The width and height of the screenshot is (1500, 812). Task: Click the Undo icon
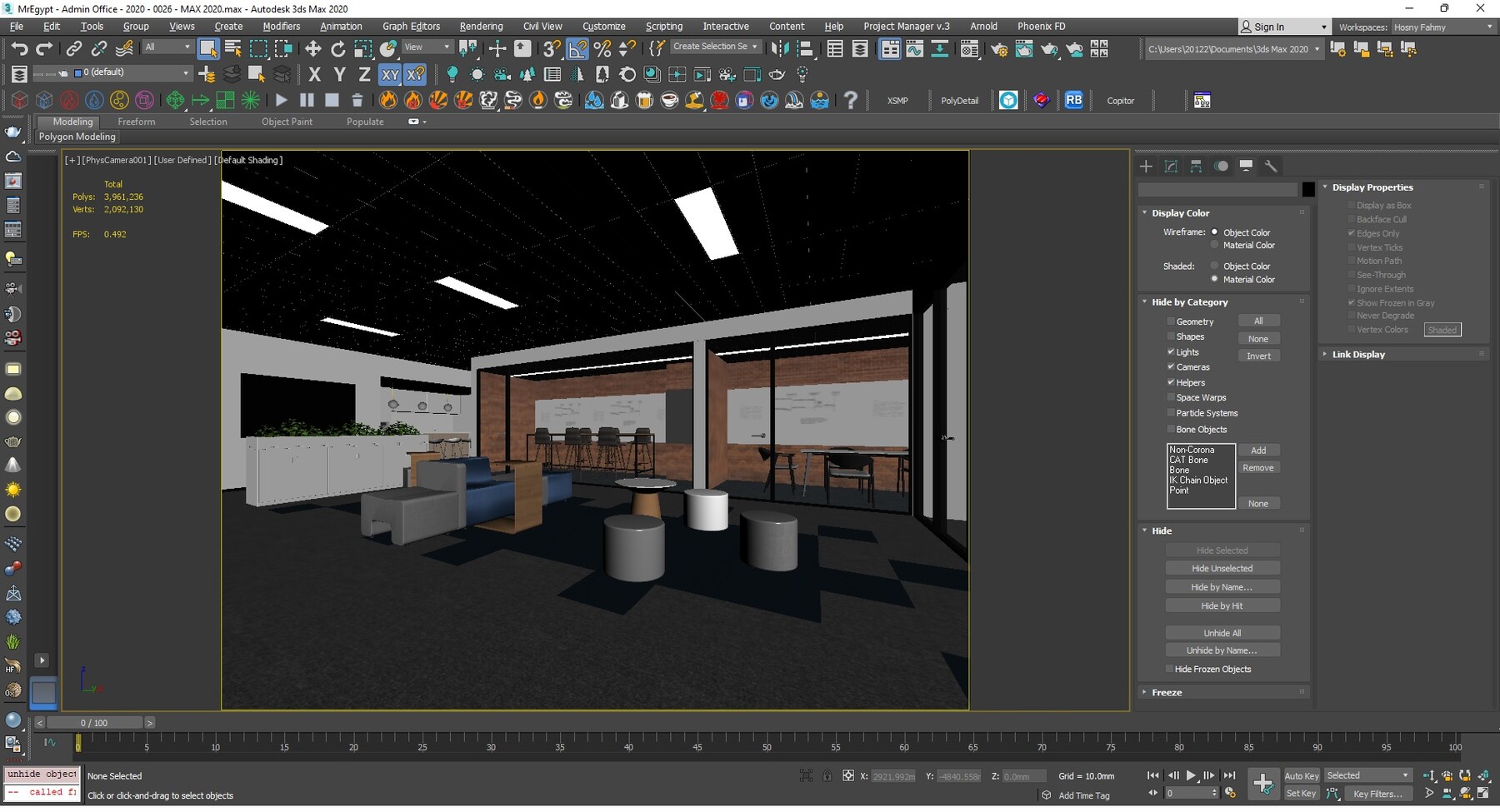pyautogui.click(x=20, y=48)
